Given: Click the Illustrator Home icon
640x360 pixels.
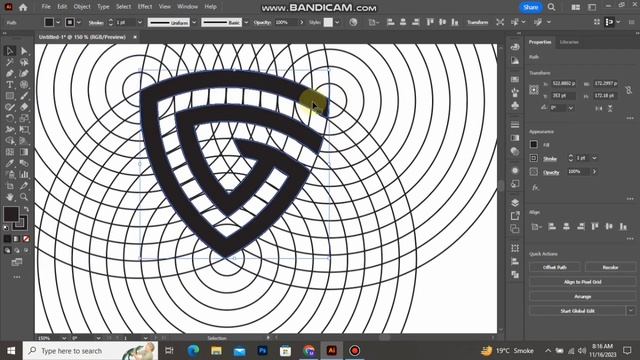Looking at the screenshot, I should tap(23, 7).
